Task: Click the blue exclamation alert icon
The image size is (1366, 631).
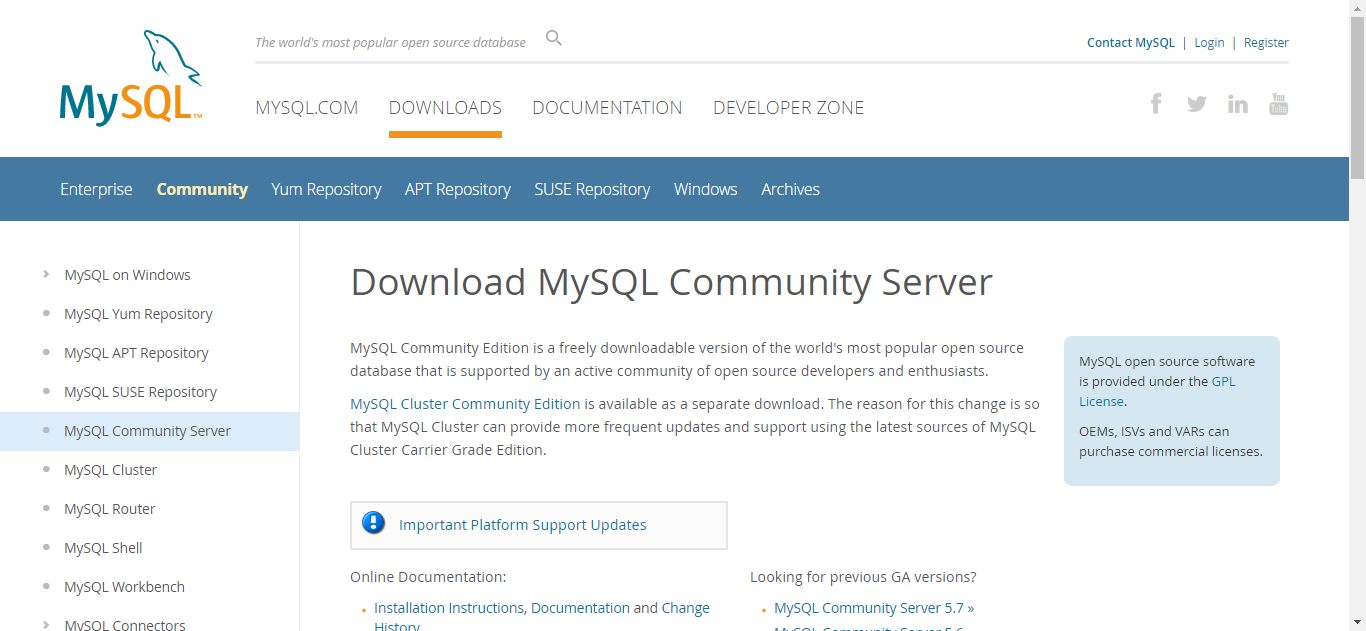Action: [374, 523]
